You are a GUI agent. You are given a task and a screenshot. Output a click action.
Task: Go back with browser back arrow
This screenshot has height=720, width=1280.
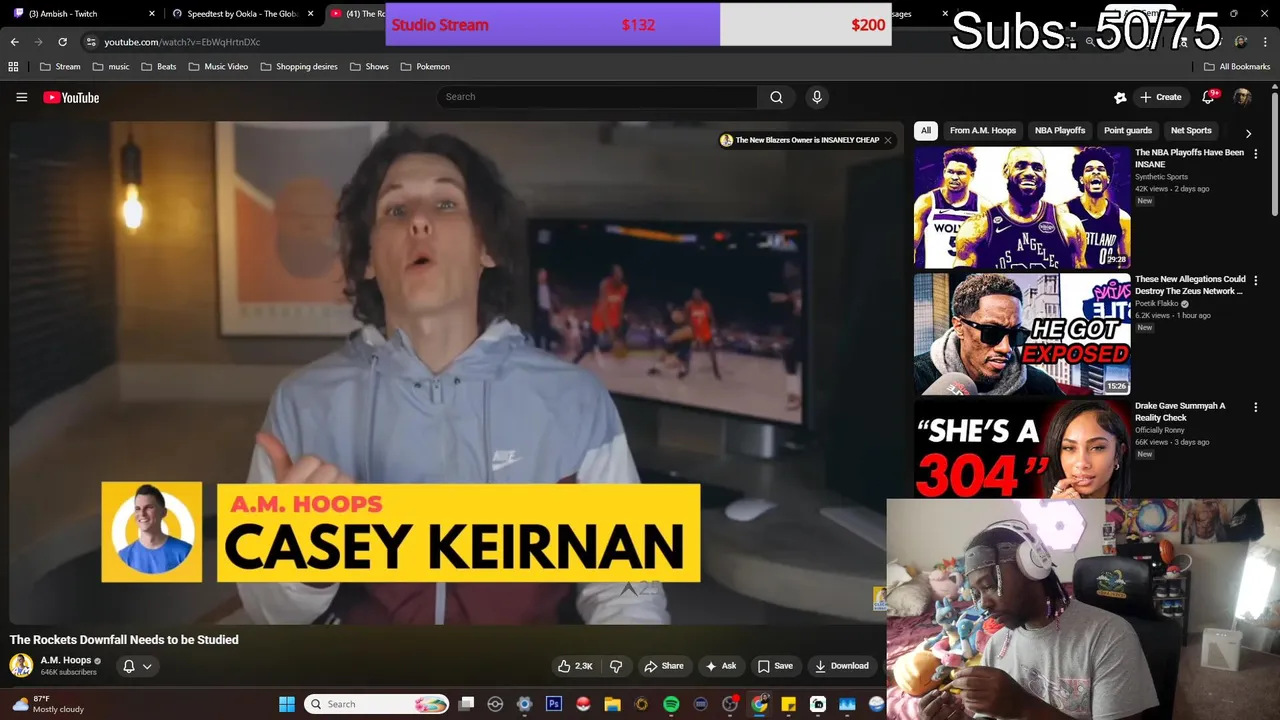(x=14, y=42)
